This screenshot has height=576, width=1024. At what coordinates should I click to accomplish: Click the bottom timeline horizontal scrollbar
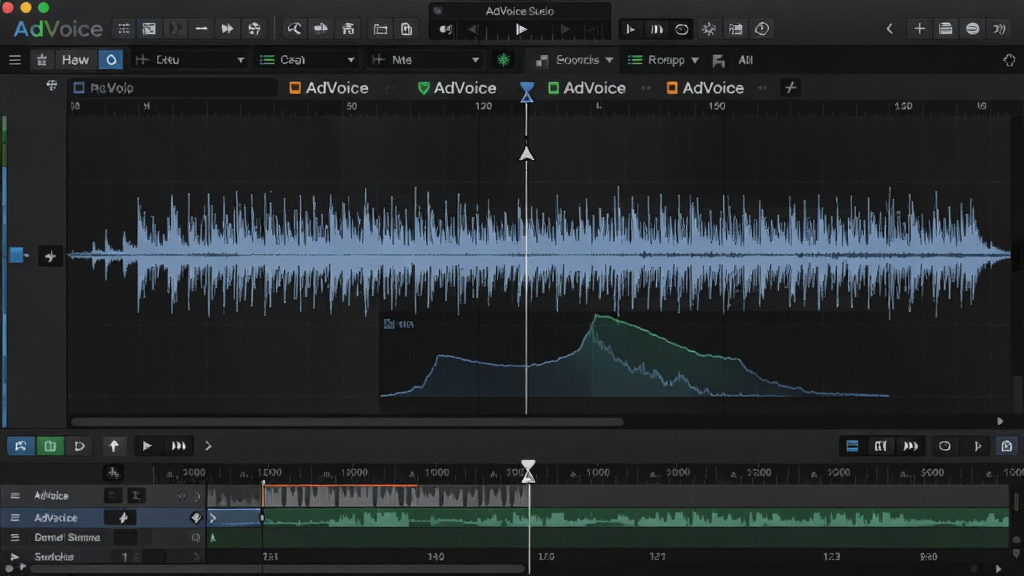277,568
